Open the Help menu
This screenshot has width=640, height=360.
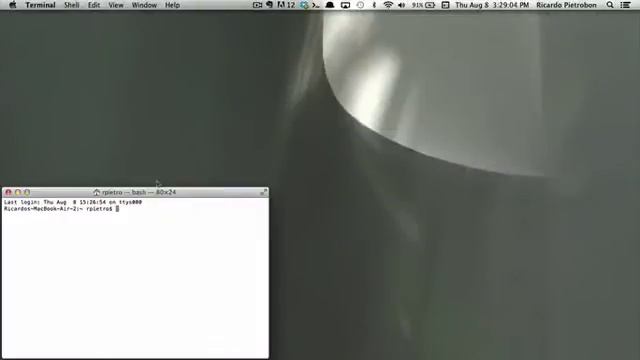tap(172, 5)
